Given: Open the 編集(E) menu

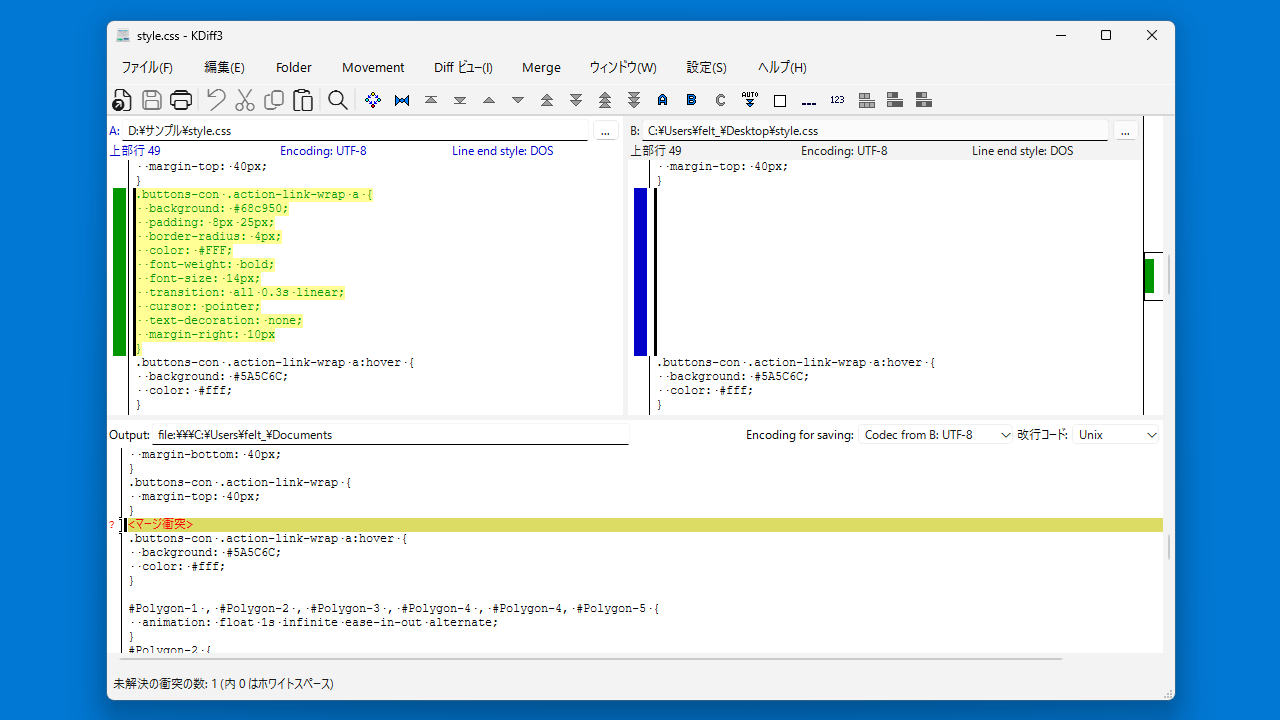Looking at the screenshot, I should pos(224,67).
